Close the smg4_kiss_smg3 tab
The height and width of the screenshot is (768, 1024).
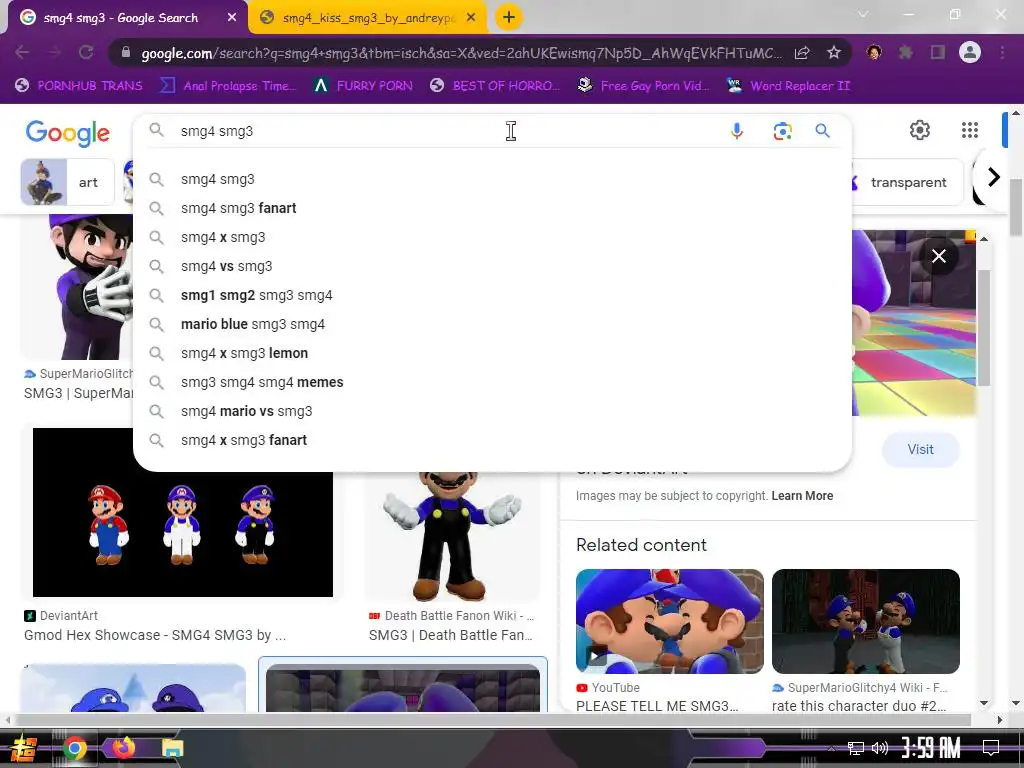point(471,18)
